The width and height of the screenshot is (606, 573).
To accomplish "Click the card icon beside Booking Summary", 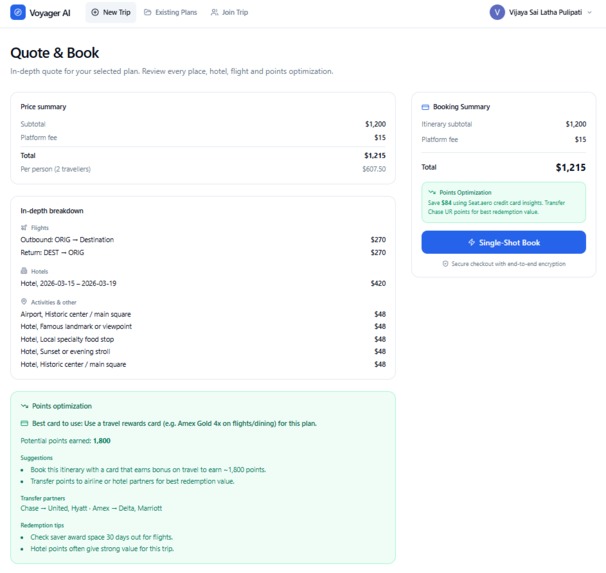I will pos(425,107).
